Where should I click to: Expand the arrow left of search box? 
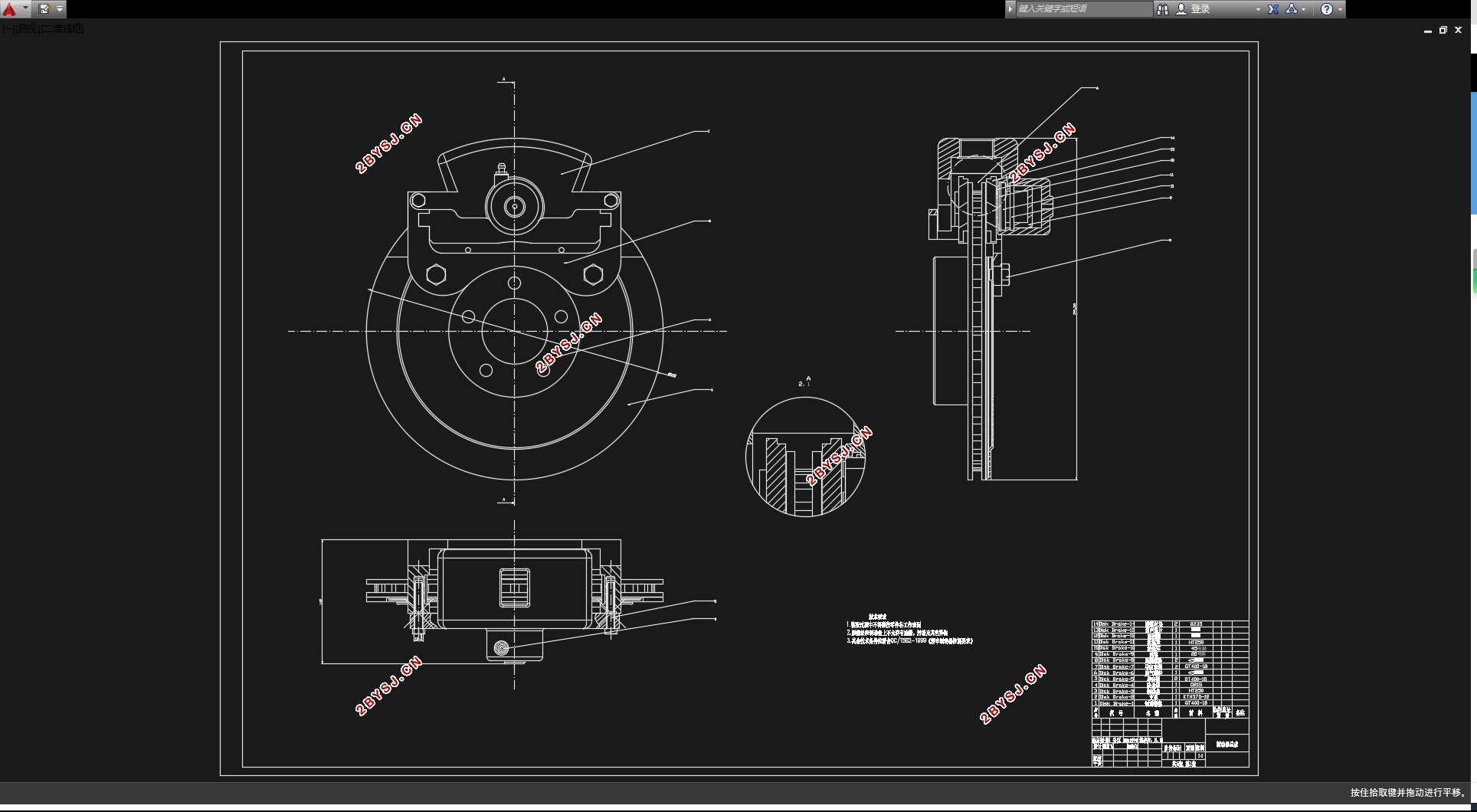[x=1010, y=9]
